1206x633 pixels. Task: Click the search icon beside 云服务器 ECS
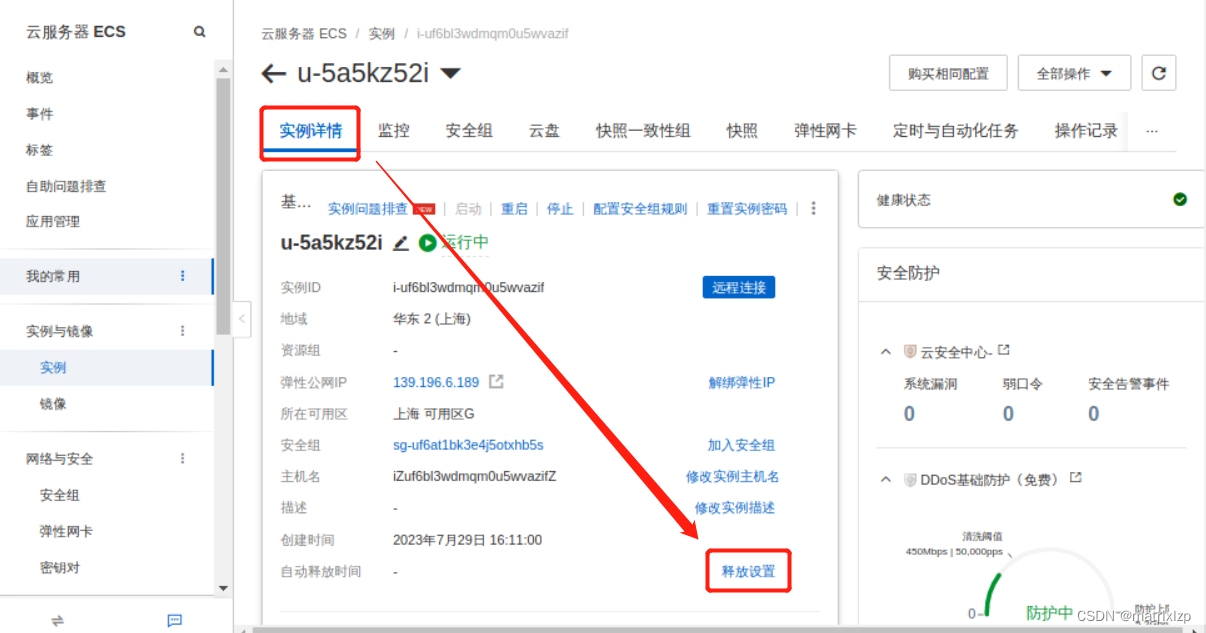pyautogui.click(x=200, y=32)
